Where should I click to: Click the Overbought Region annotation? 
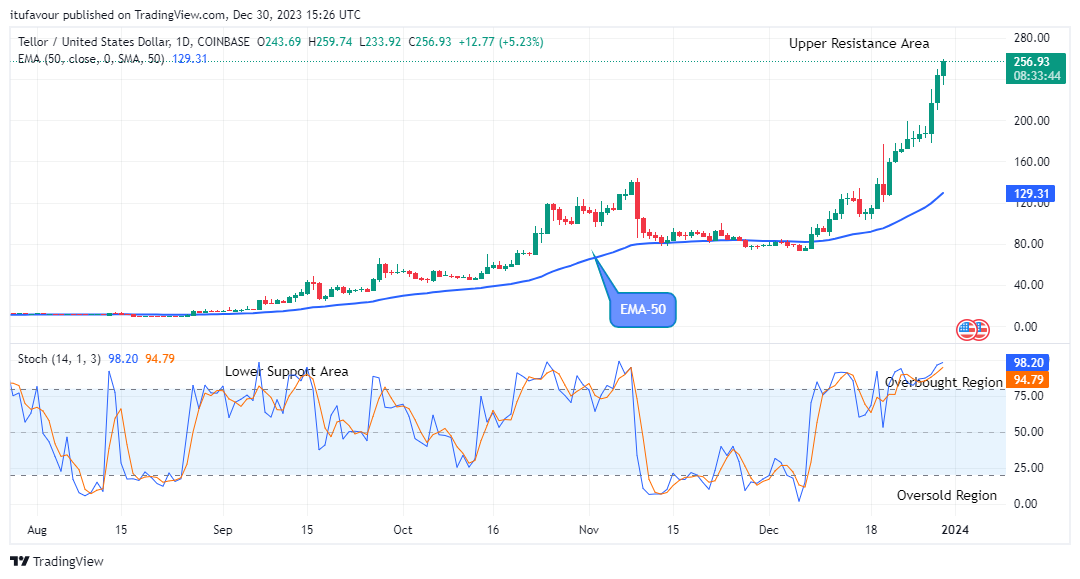(x=944, y=382)
